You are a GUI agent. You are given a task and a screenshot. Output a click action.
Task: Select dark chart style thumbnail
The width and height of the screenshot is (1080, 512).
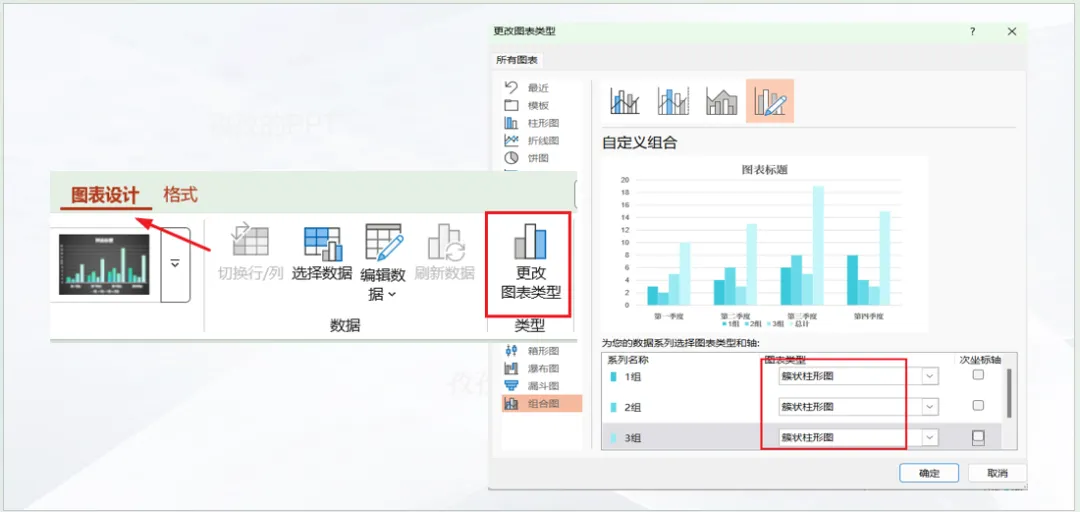(104, 265)
